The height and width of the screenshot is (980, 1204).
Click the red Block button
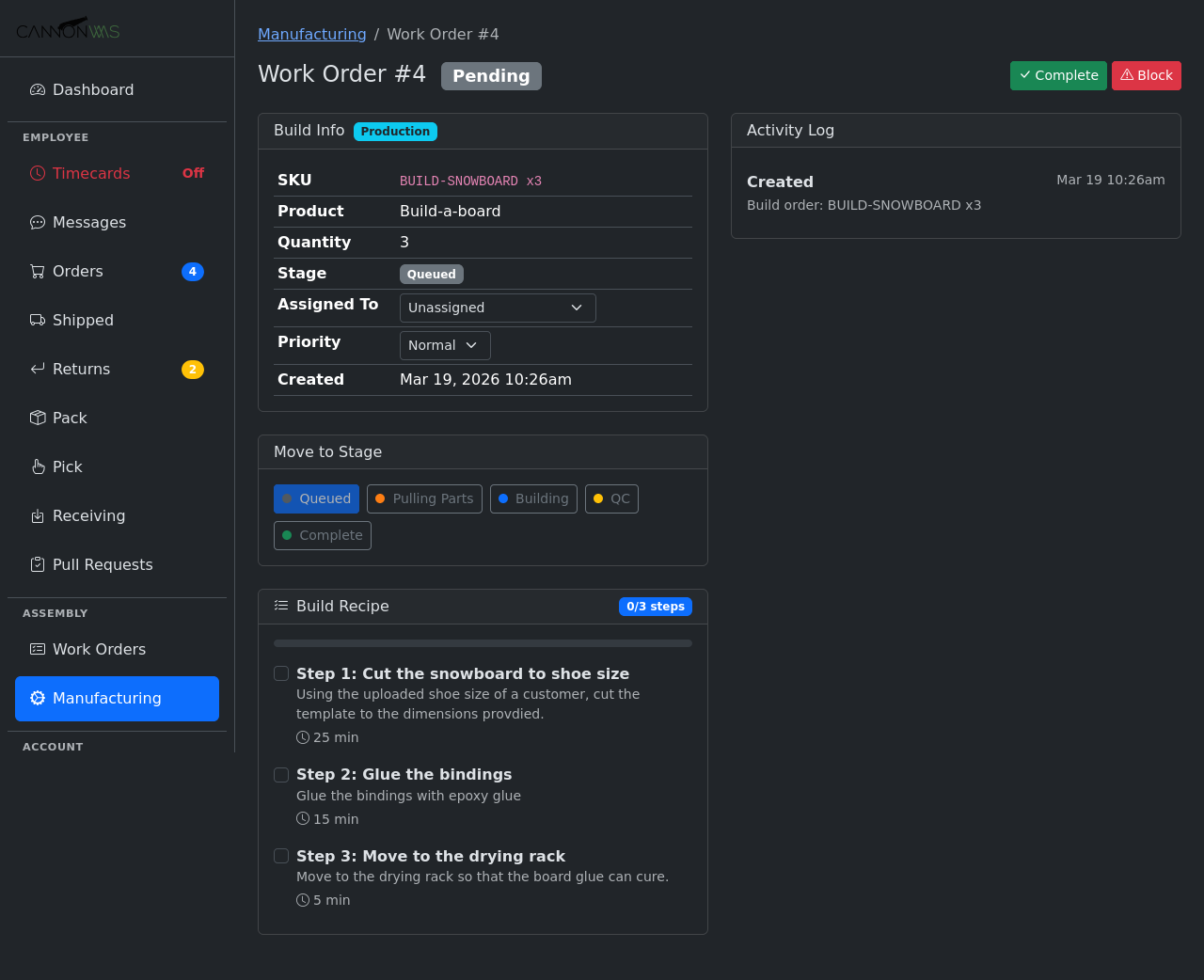[1146, 75]
